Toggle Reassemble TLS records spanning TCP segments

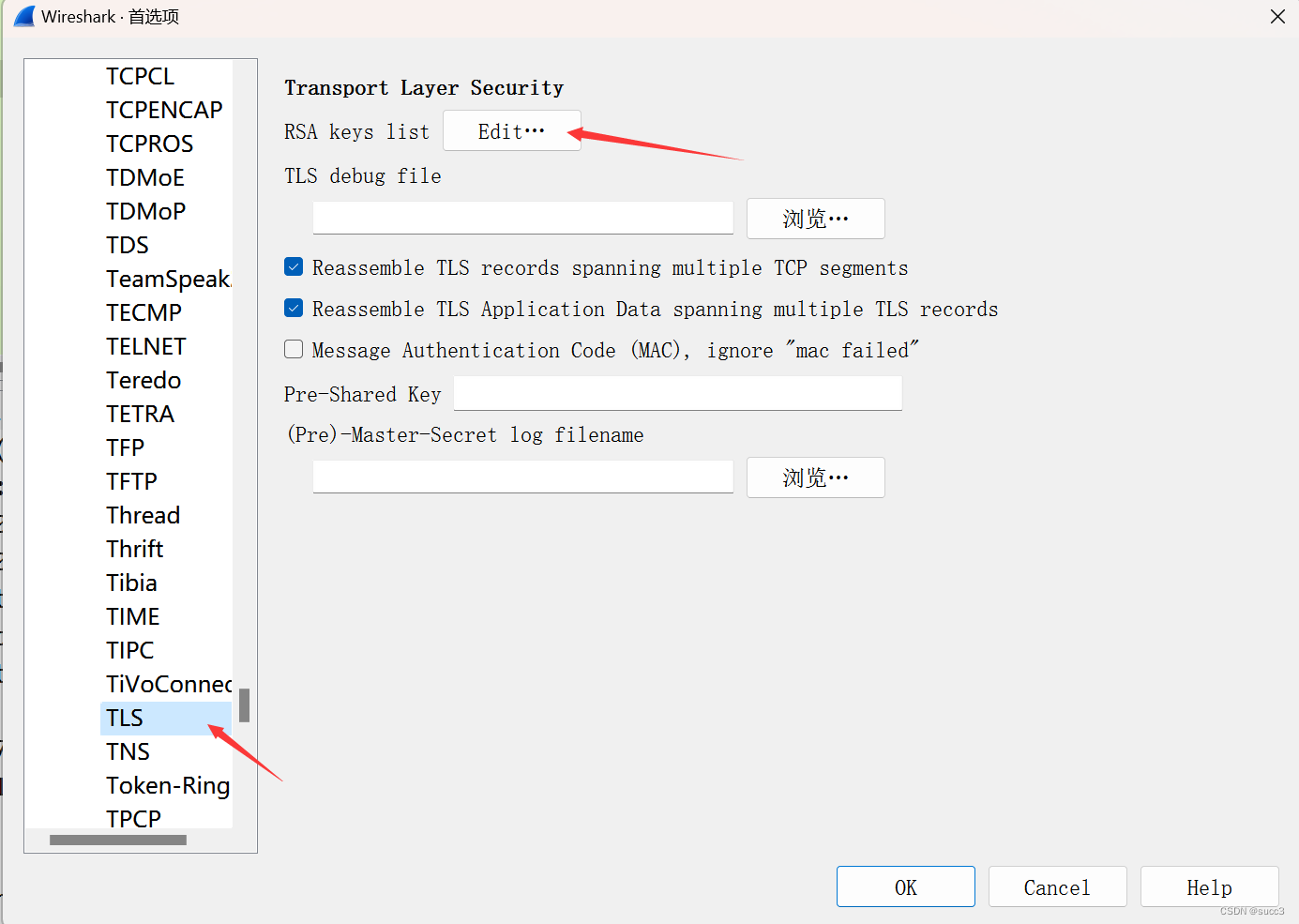294,267
